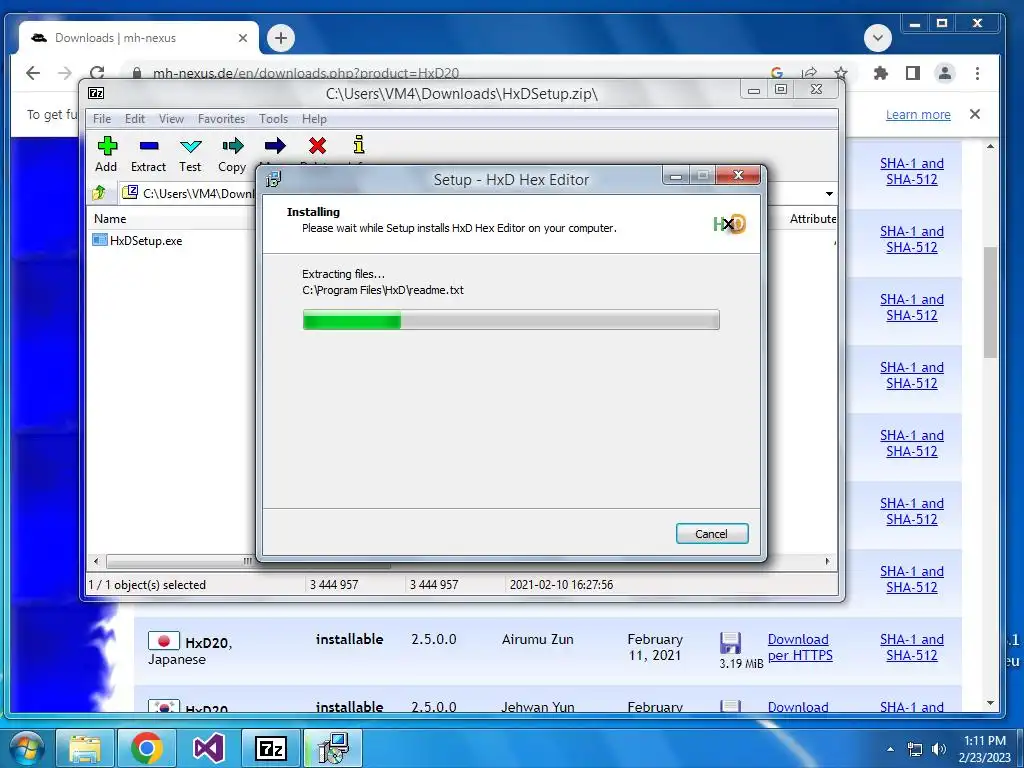
Task: Bookmark this page with star icon
Action: coord(841,73)
